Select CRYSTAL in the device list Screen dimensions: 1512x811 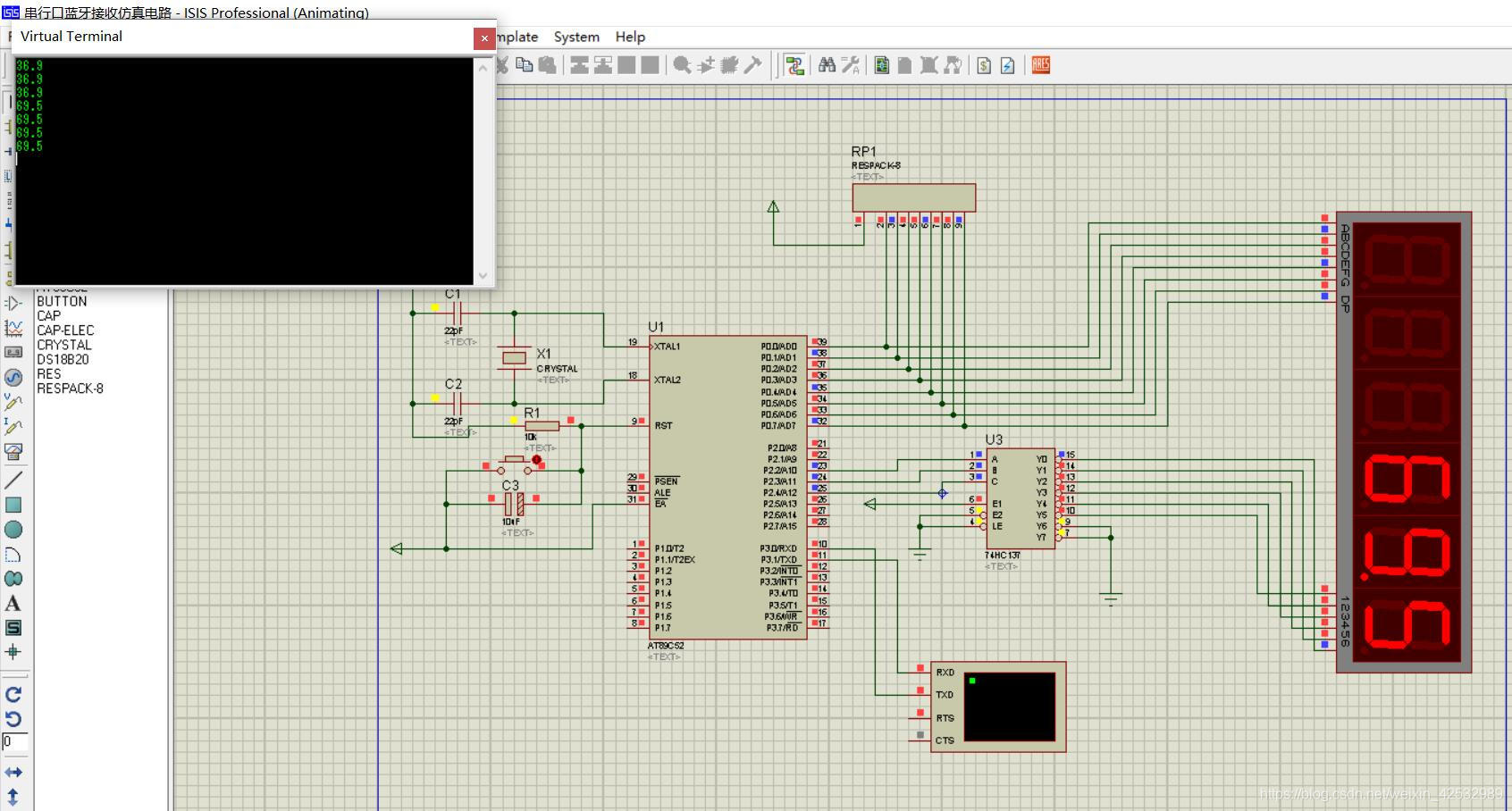pos(64,345)
